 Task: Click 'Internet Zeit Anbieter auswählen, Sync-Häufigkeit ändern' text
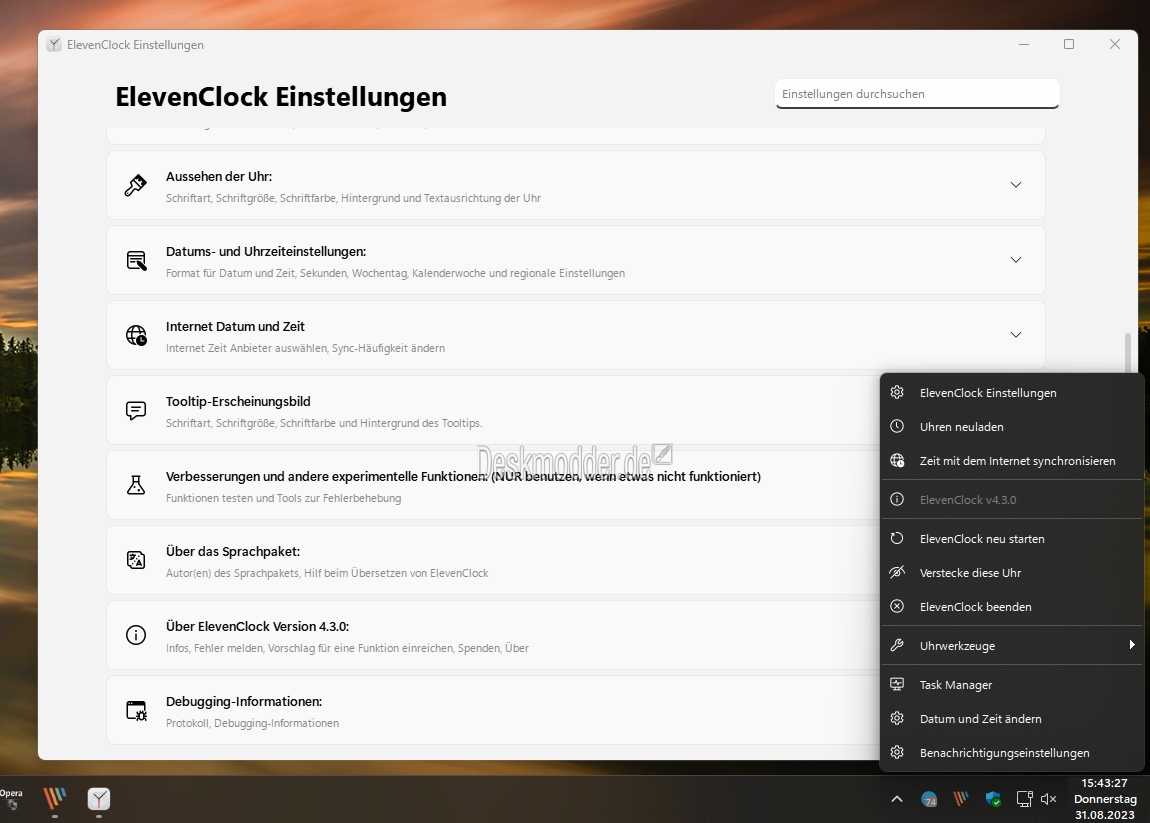click(305, 348)
